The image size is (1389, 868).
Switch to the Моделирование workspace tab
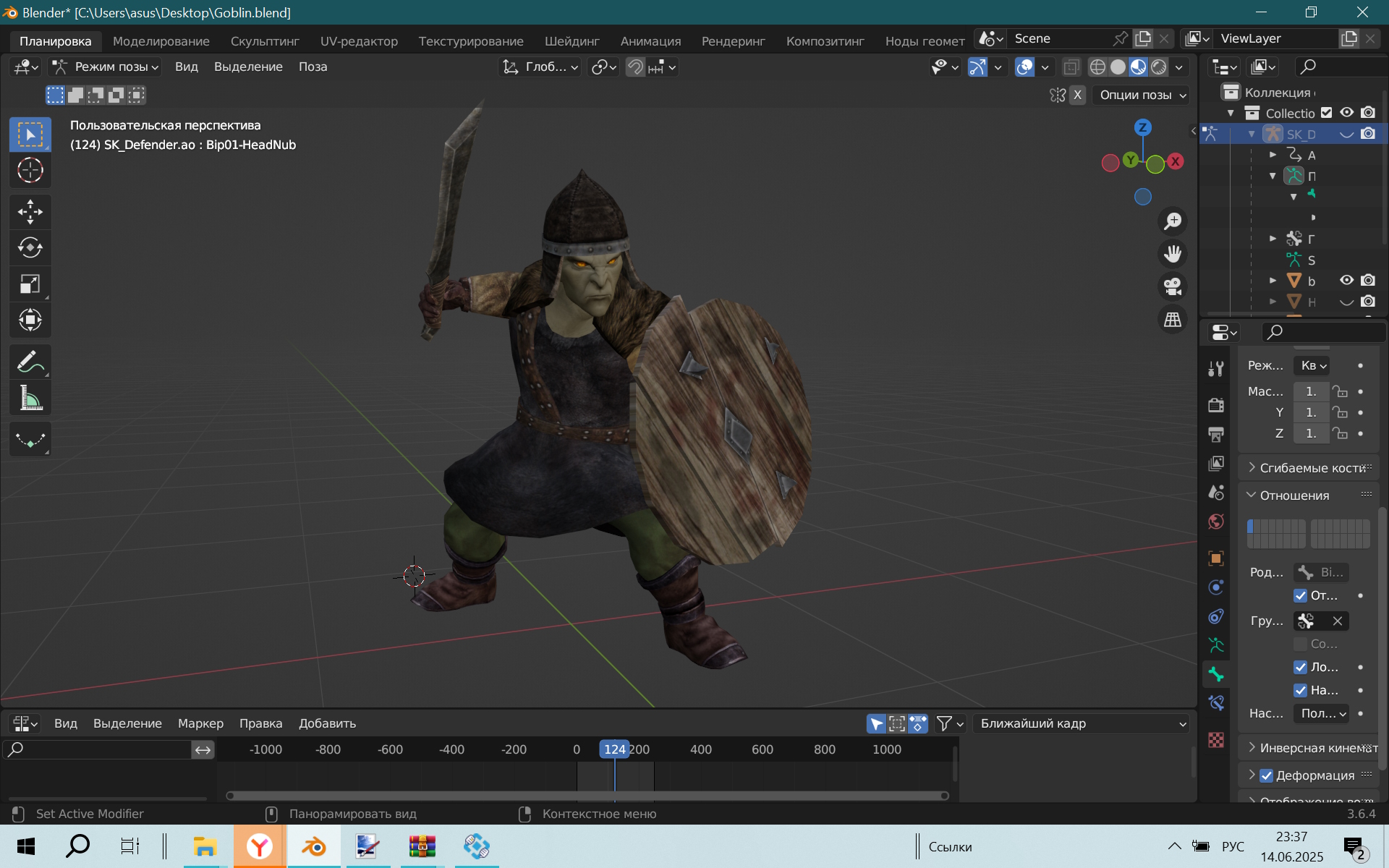pyautogui.click(x=161, y=41)
